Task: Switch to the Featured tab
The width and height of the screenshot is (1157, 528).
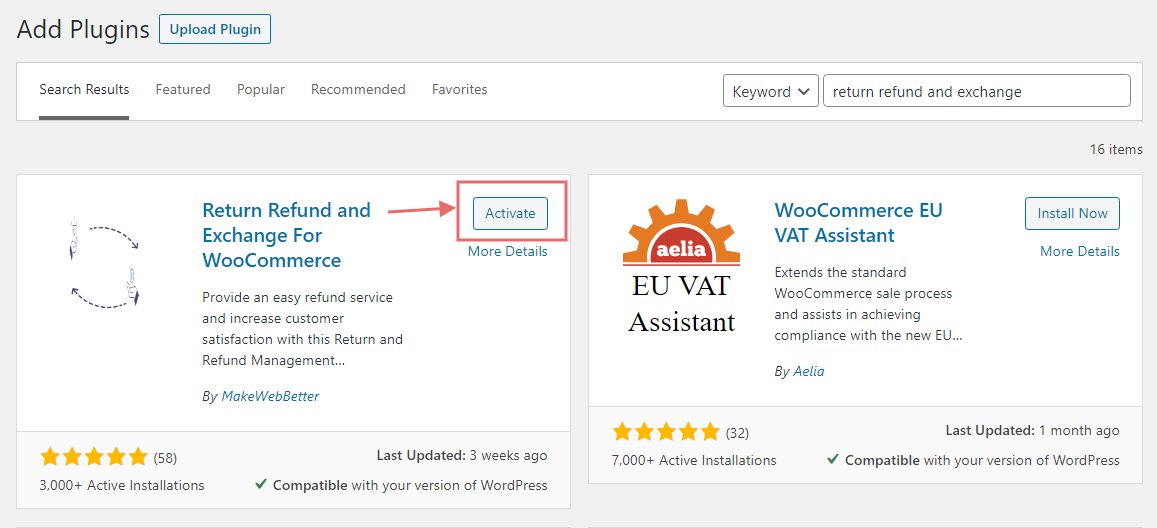Action: coord(183,89)
